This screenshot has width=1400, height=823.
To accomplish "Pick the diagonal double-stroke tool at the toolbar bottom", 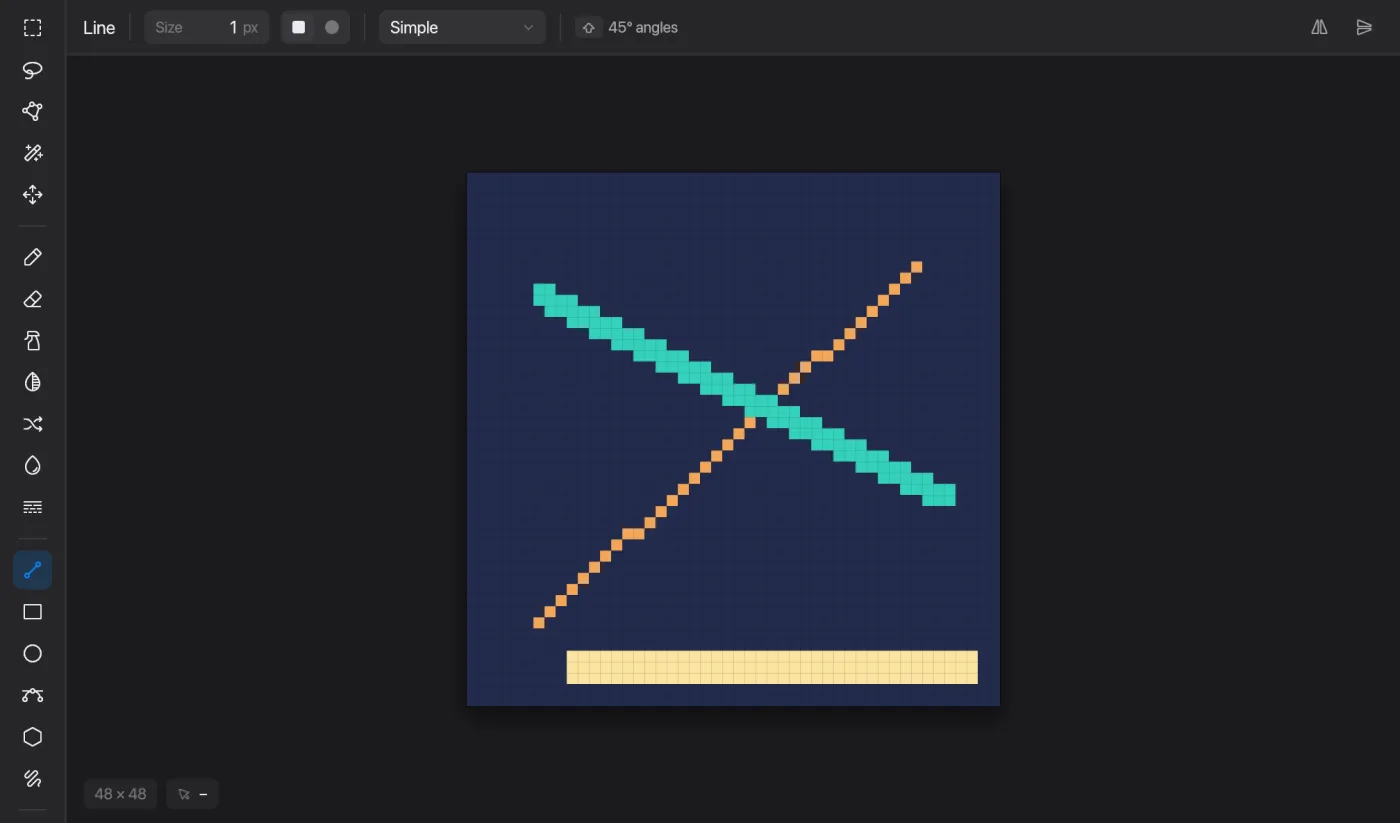I will pos(32,778).
